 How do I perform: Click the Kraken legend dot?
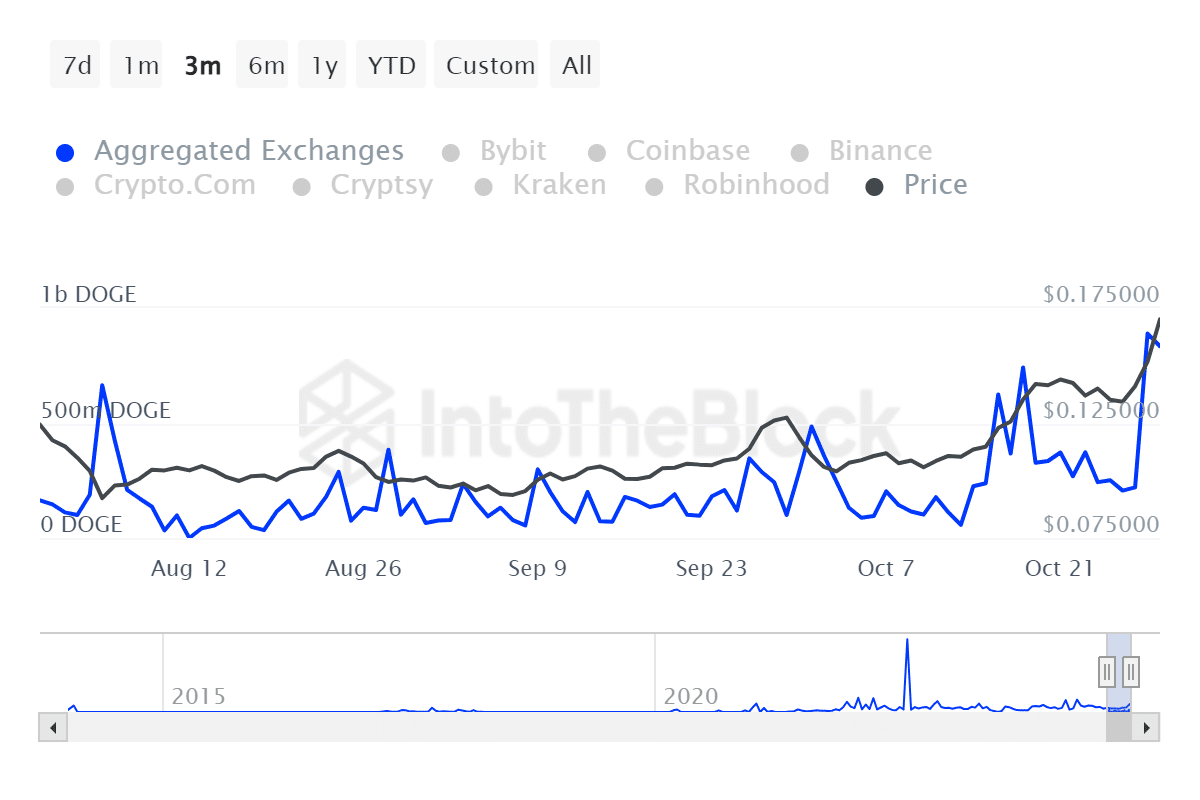pos(484,187)
